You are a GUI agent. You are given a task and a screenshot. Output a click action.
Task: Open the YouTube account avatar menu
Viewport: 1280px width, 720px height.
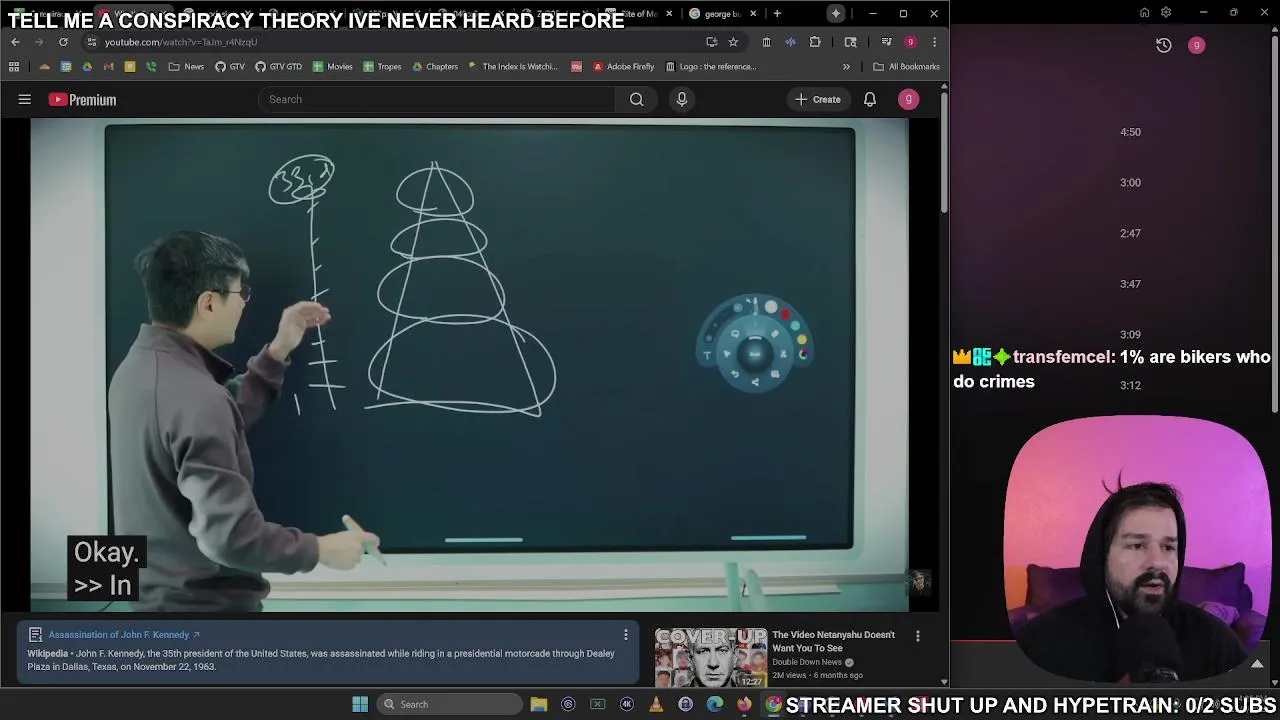(908, 99)
